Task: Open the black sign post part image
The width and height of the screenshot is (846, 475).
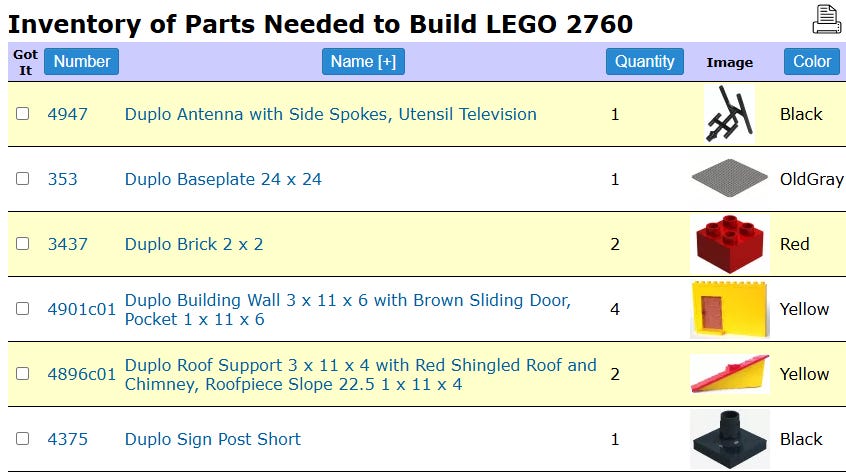Action: (x=729, y=439)
